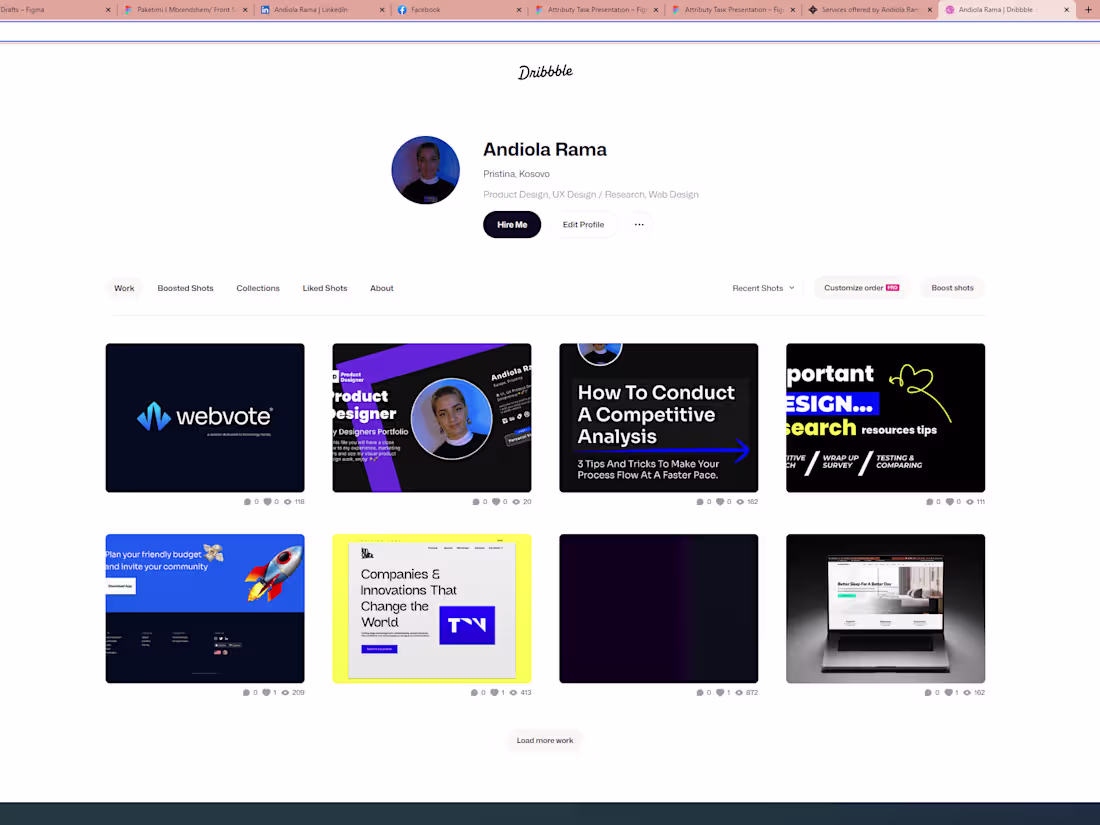Viewport: 1100px width, 825px height.
Task: Click eye icon under Companies & Innovations shot
Action: coord(514,692)
